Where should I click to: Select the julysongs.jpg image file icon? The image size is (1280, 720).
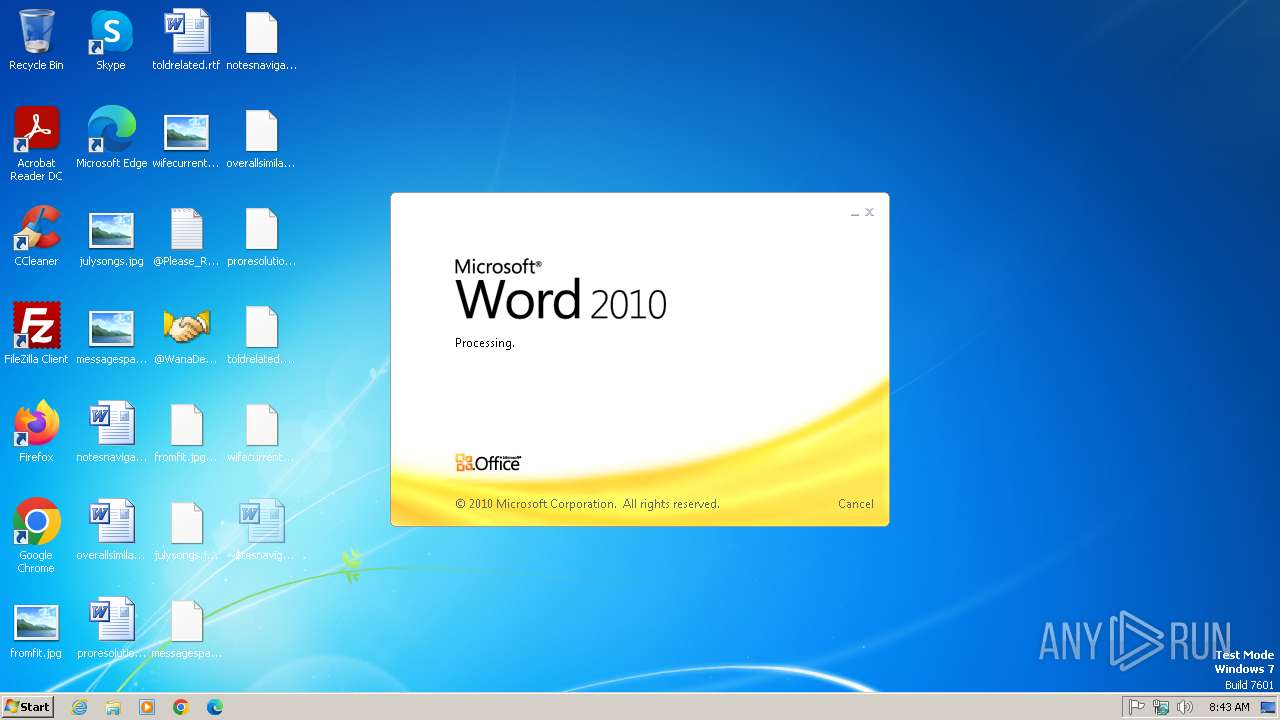(111, 236)
